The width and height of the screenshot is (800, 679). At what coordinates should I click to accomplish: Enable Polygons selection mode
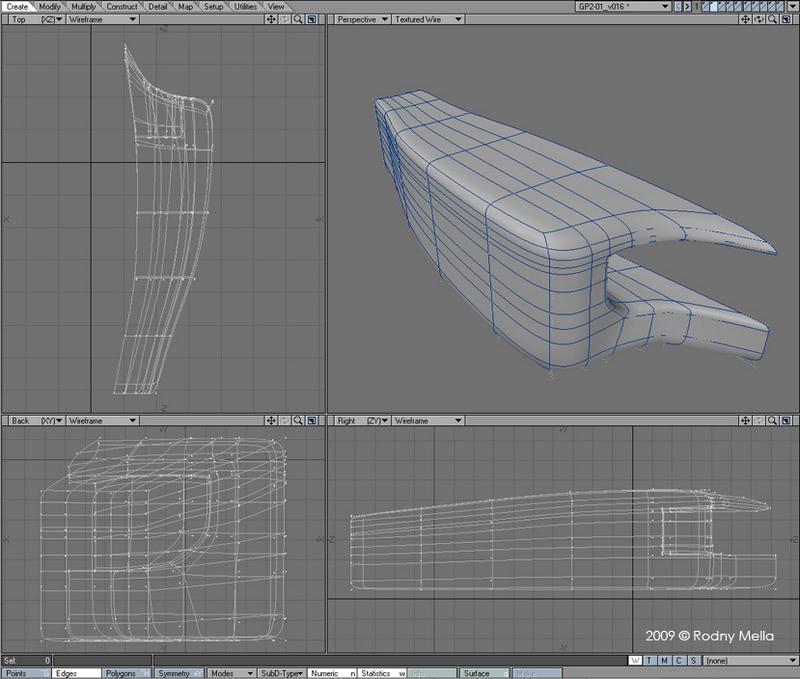(x=127, y=673)
